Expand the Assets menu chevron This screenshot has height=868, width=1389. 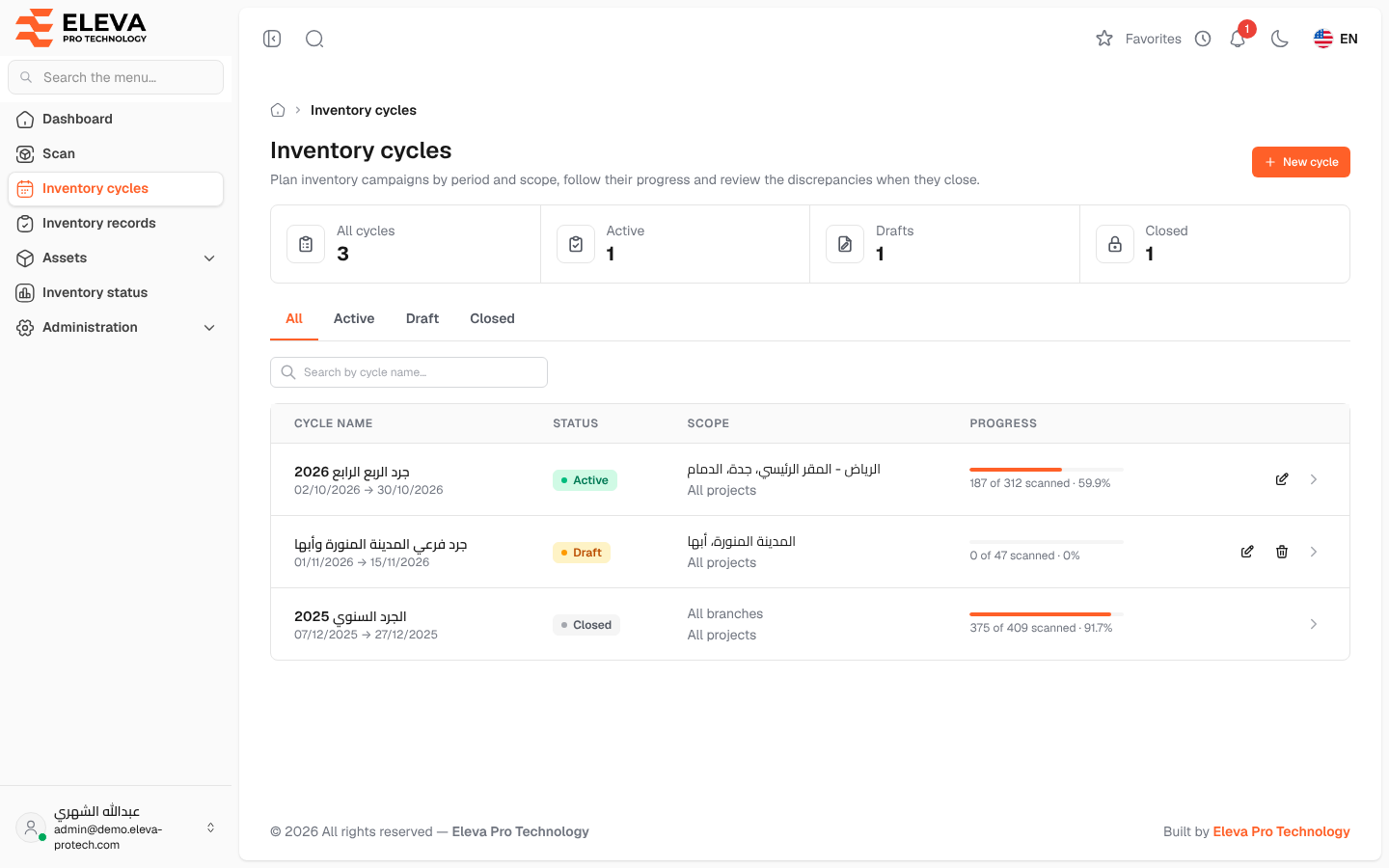[209, 258]
